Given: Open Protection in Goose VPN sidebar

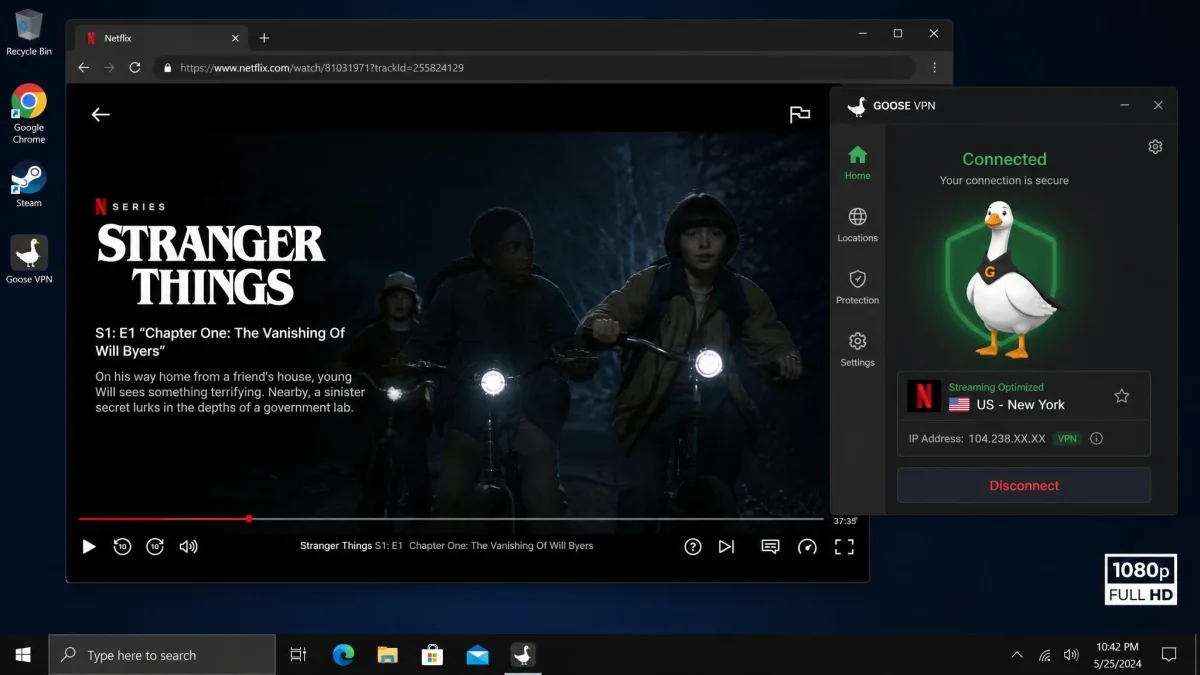Looking at the screenshot, I should pyautogui.click(x=857, y=287).
